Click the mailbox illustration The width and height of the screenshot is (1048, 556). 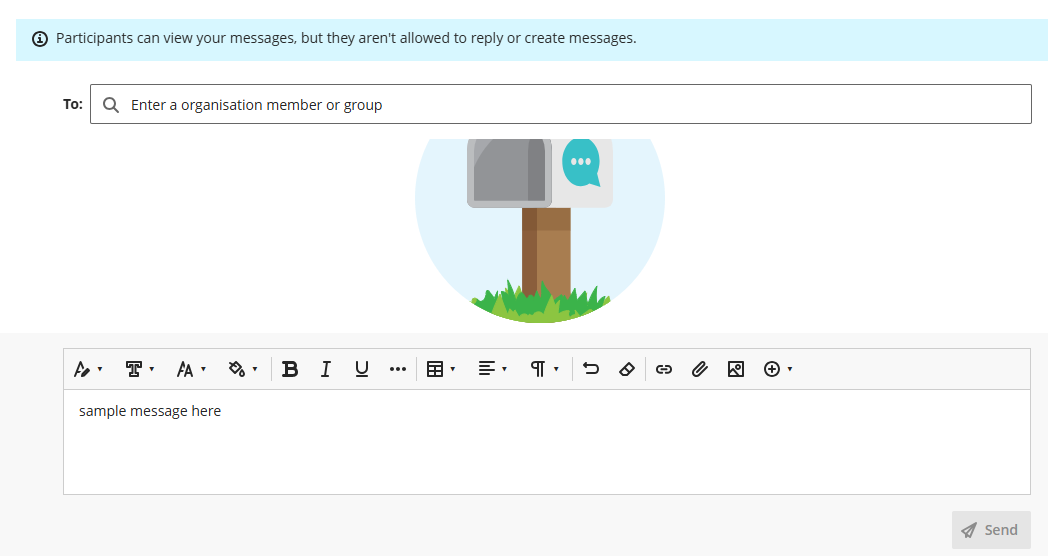(540, 231)
